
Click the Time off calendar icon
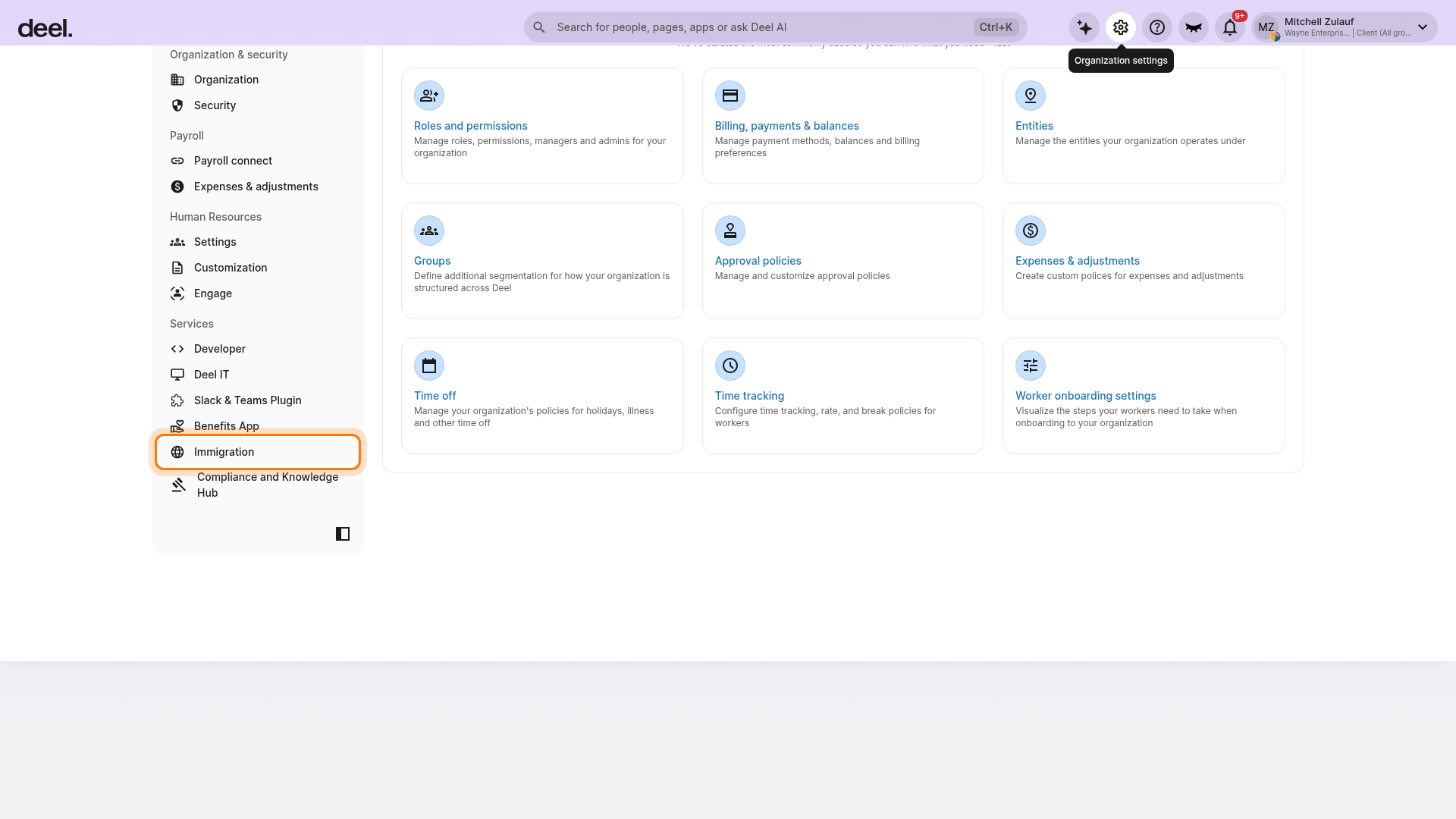tap(429, 366)
